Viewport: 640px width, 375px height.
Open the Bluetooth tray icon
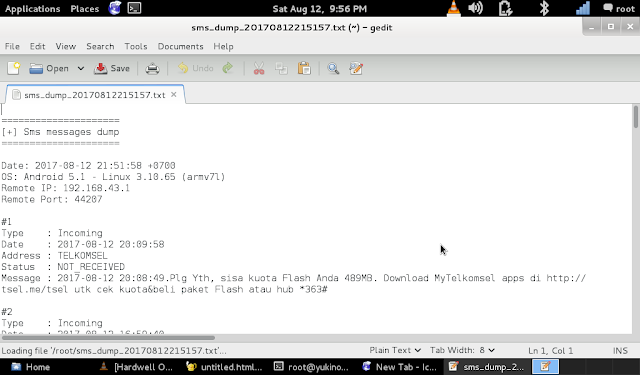click(544, 8)
